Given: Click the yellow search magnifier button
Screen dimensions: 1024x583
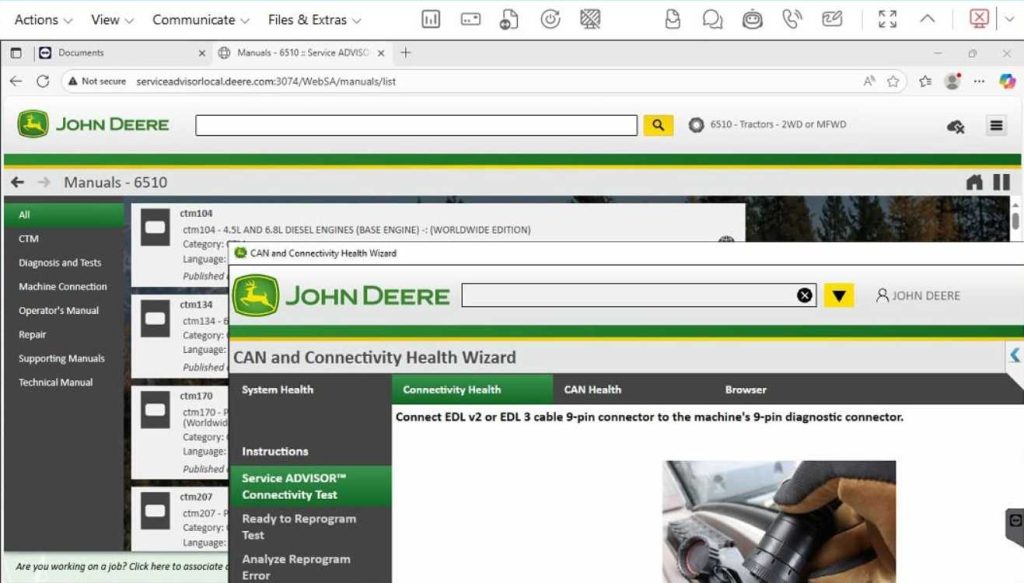Looking at the screenshot, I should point(658,125).
